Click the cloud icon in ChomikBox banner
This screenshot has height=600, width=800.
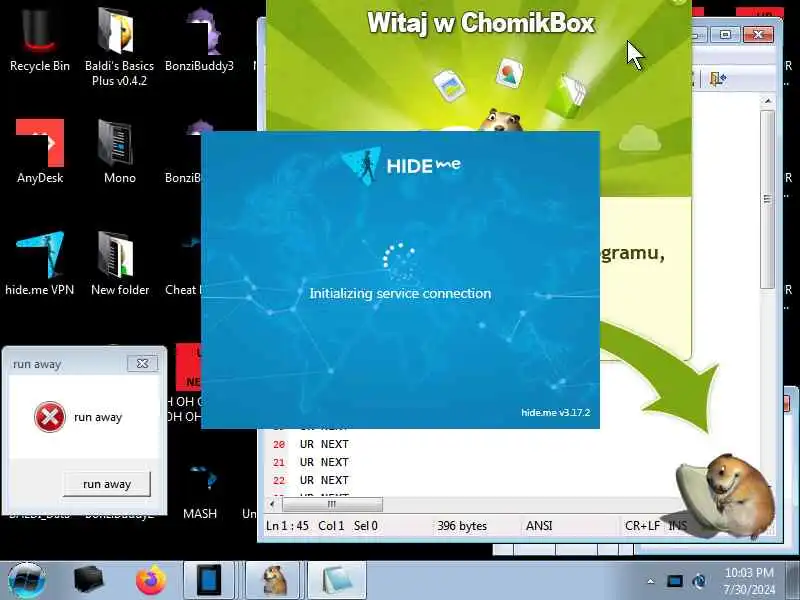click(640, 138)
